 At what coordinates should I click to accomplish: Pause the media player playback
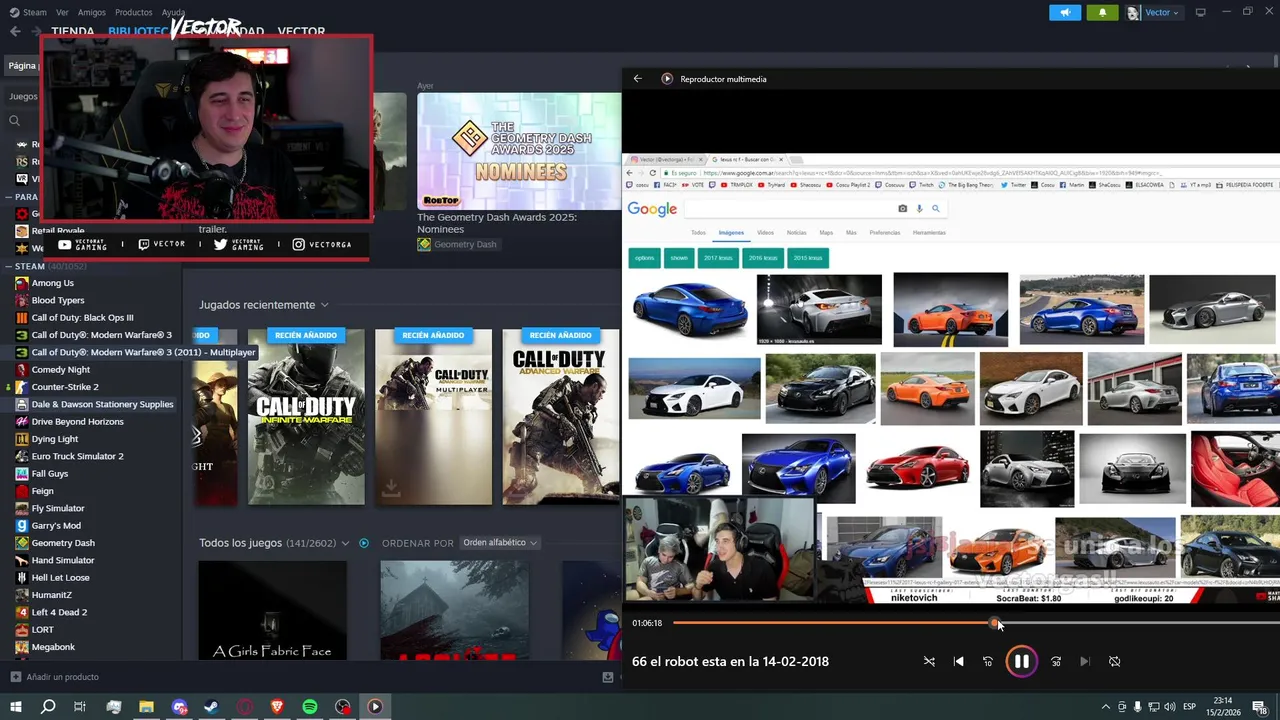1021,661
